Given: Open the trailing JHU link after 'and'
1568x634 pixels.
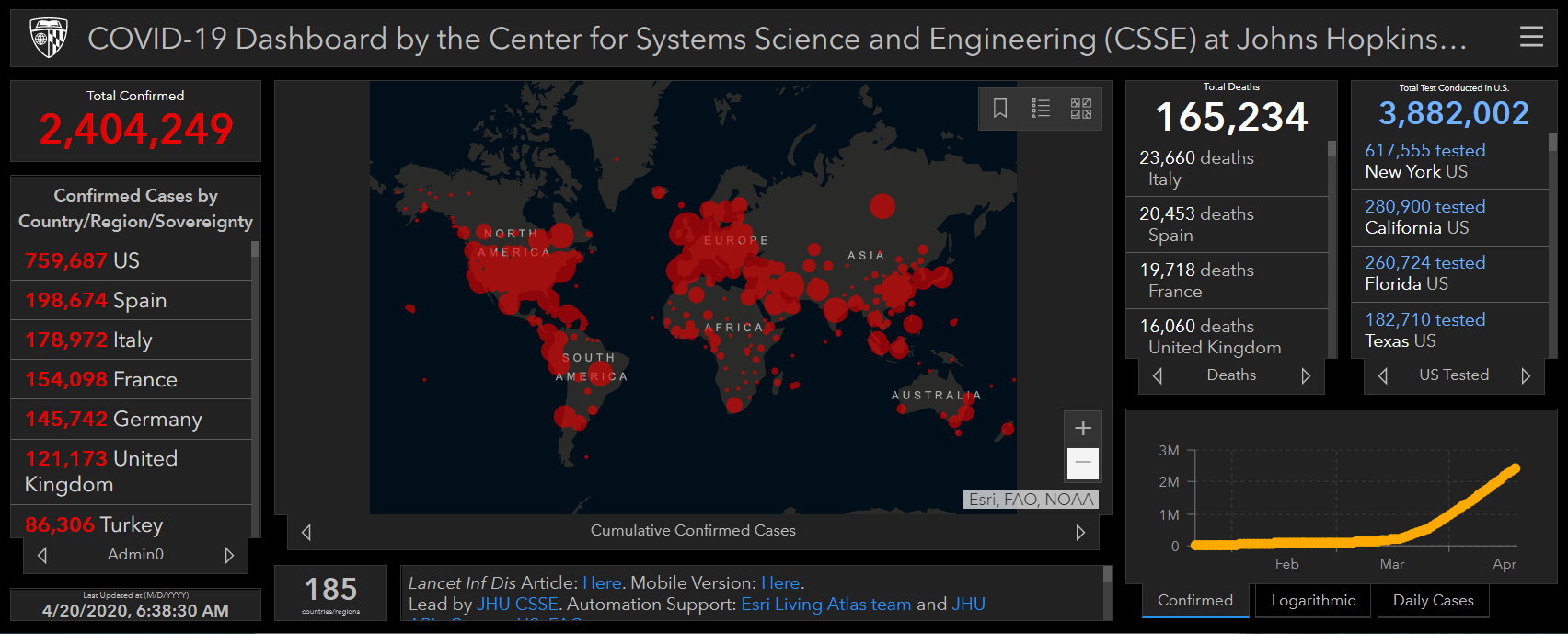Looking at the screenshot, I should 968,604.
